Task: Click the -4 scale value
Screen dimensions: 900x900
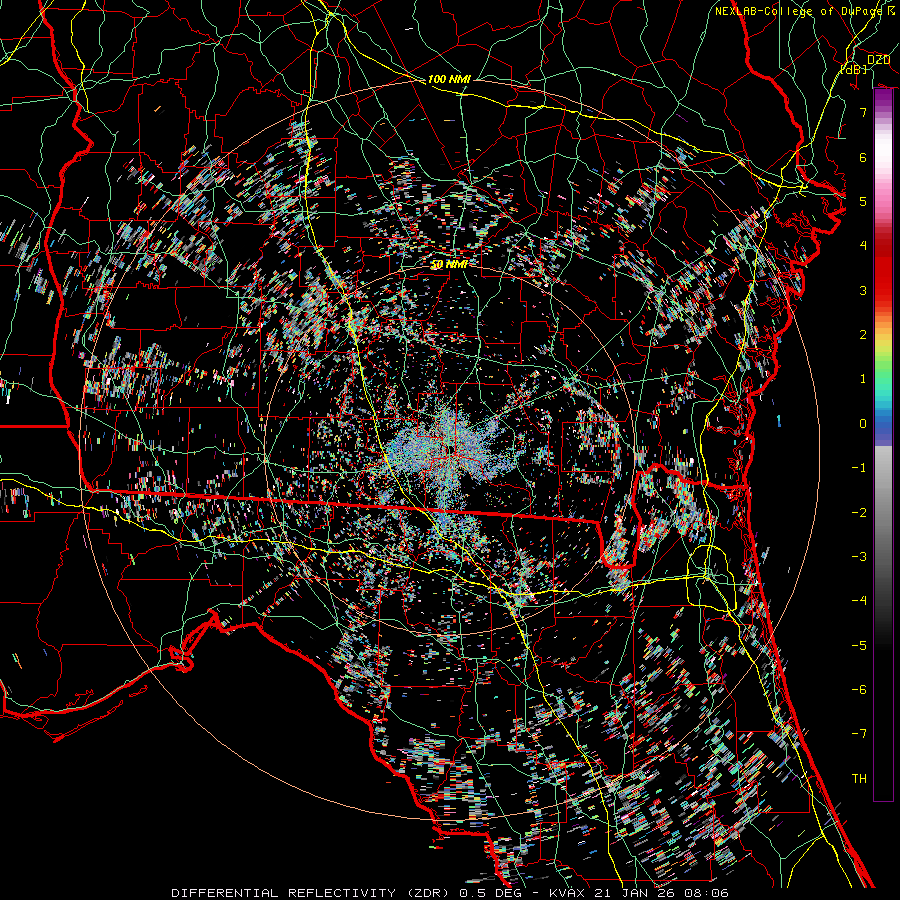Action: coord(859,600)
